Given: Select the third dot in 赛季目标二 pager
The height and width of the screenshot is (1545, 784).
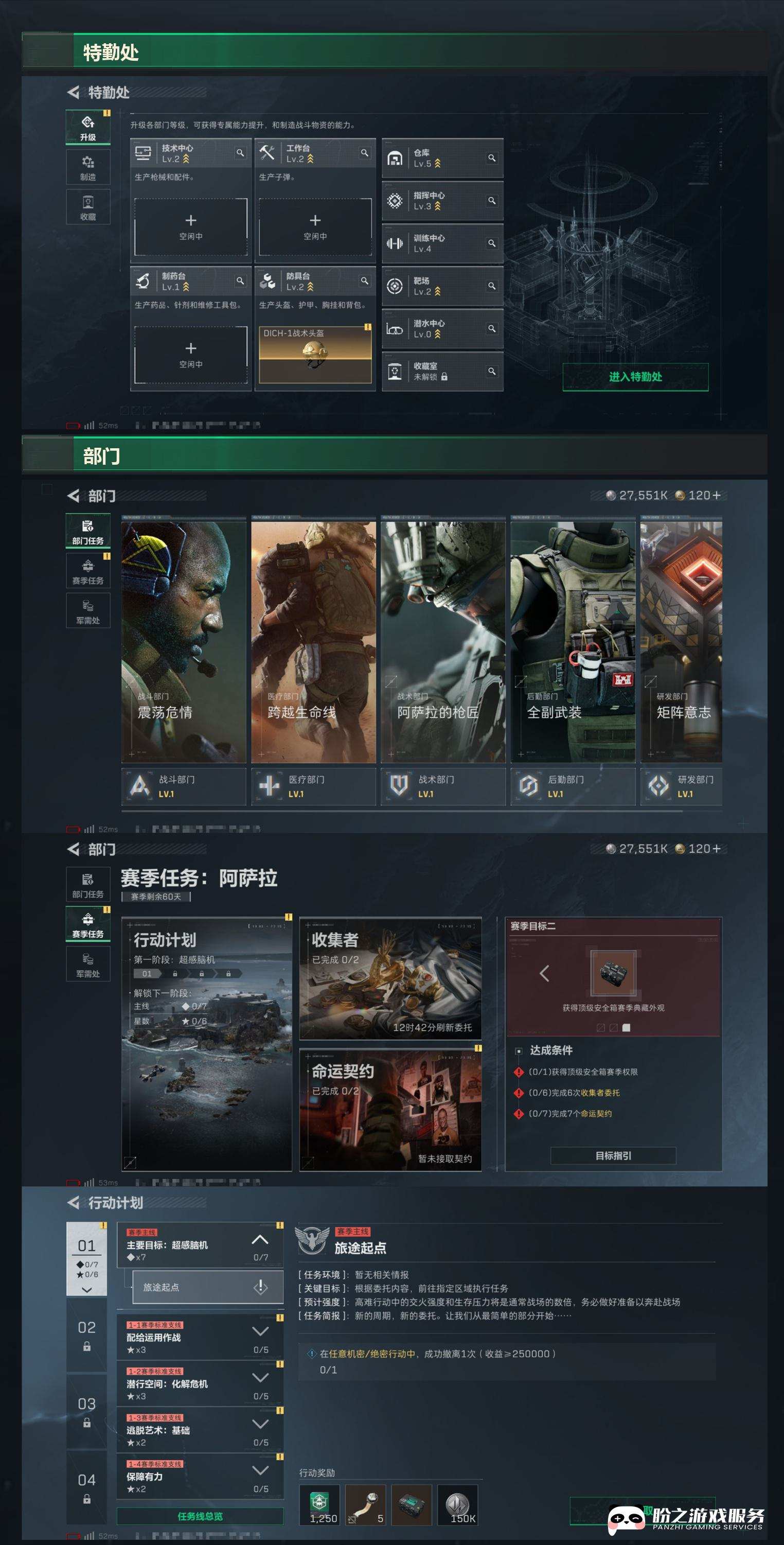Looking at the screenshot, I should (x=627, y=1027).
